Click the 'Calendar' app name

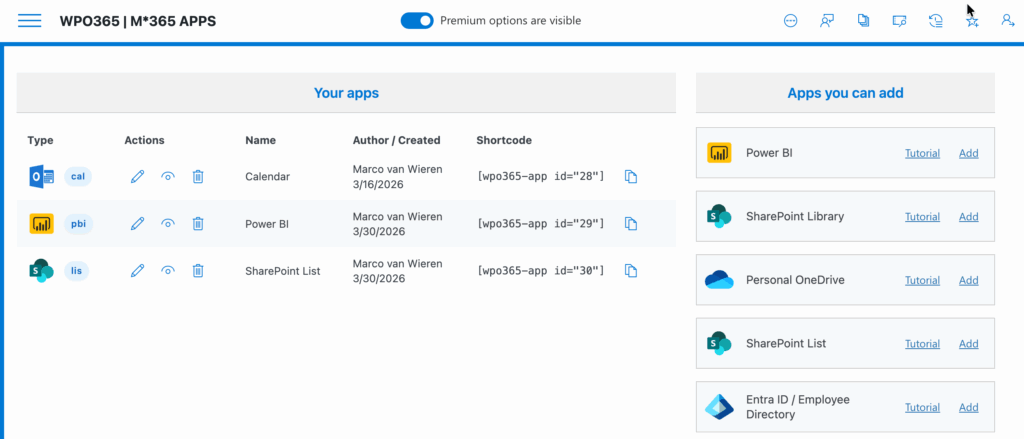(x=267, y=176)
